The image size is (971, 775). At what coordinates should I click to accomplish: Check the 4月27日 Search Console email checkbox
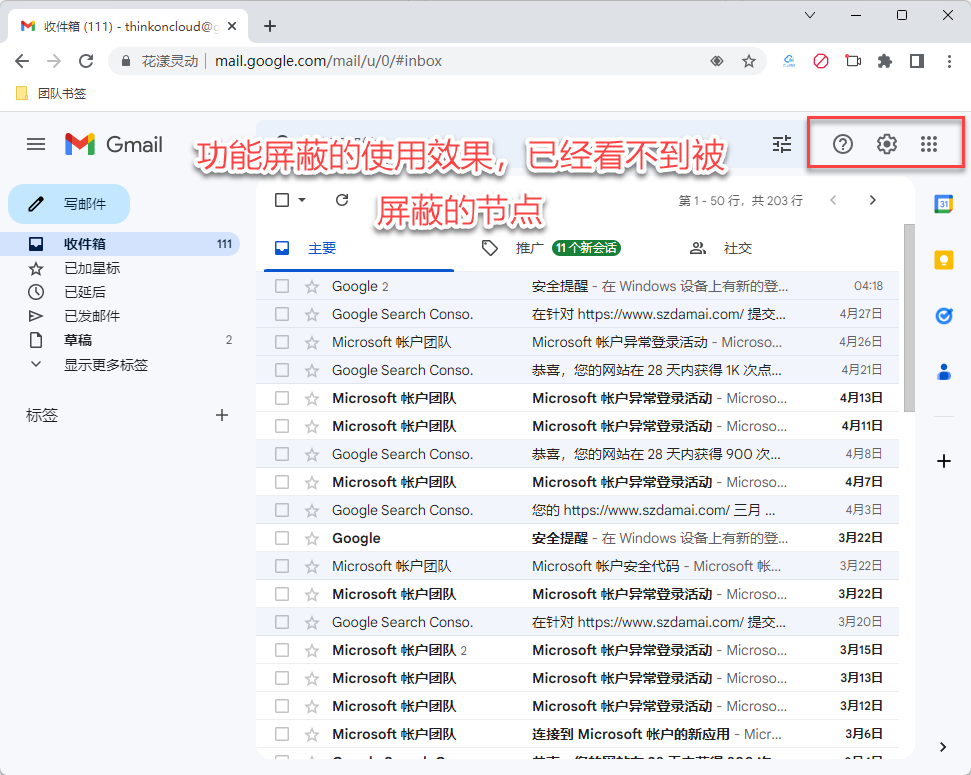pos(282,314)
